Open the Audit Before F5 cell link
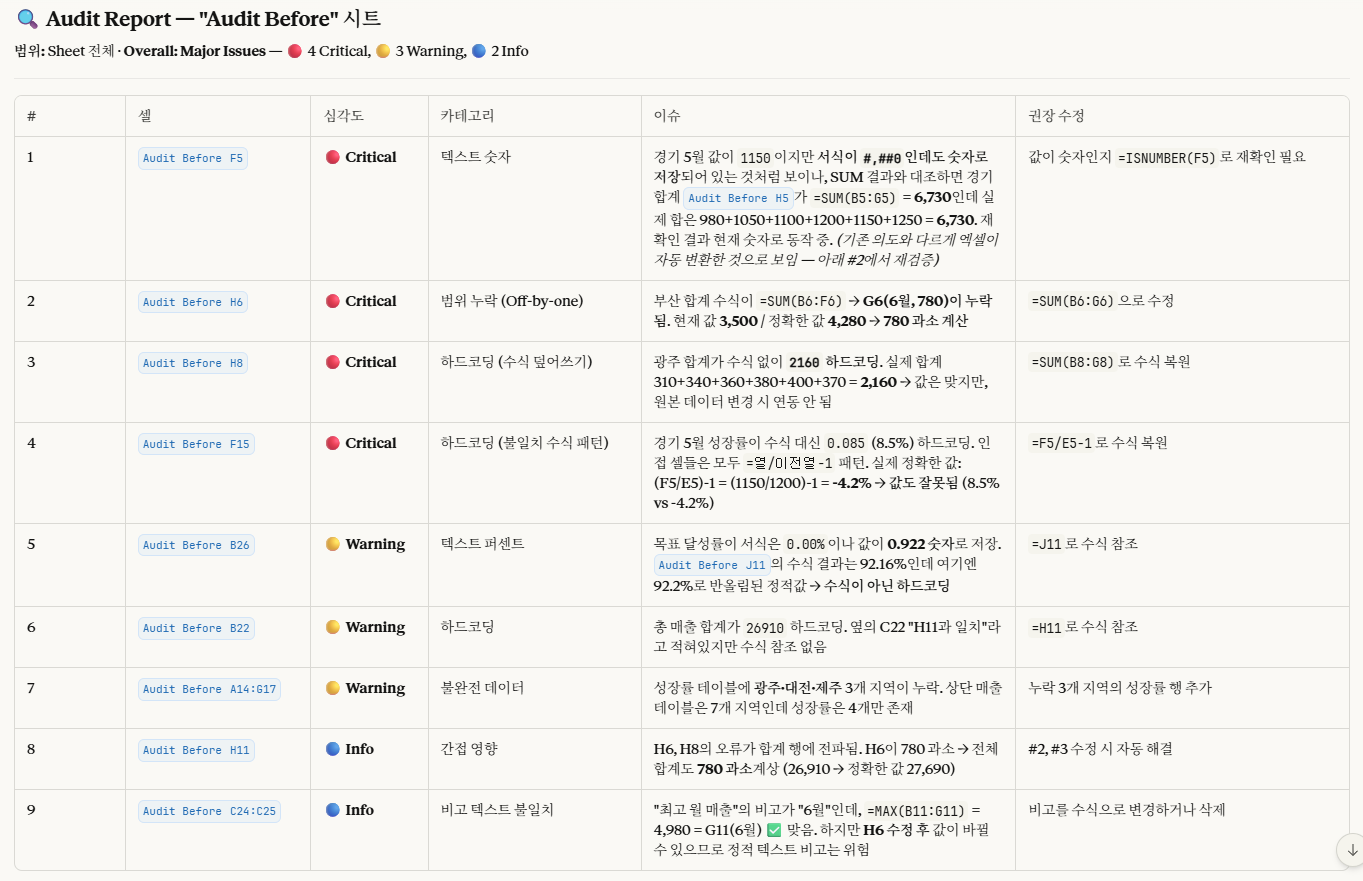This screenshot has height=881, width=1363. click(193, 158)
